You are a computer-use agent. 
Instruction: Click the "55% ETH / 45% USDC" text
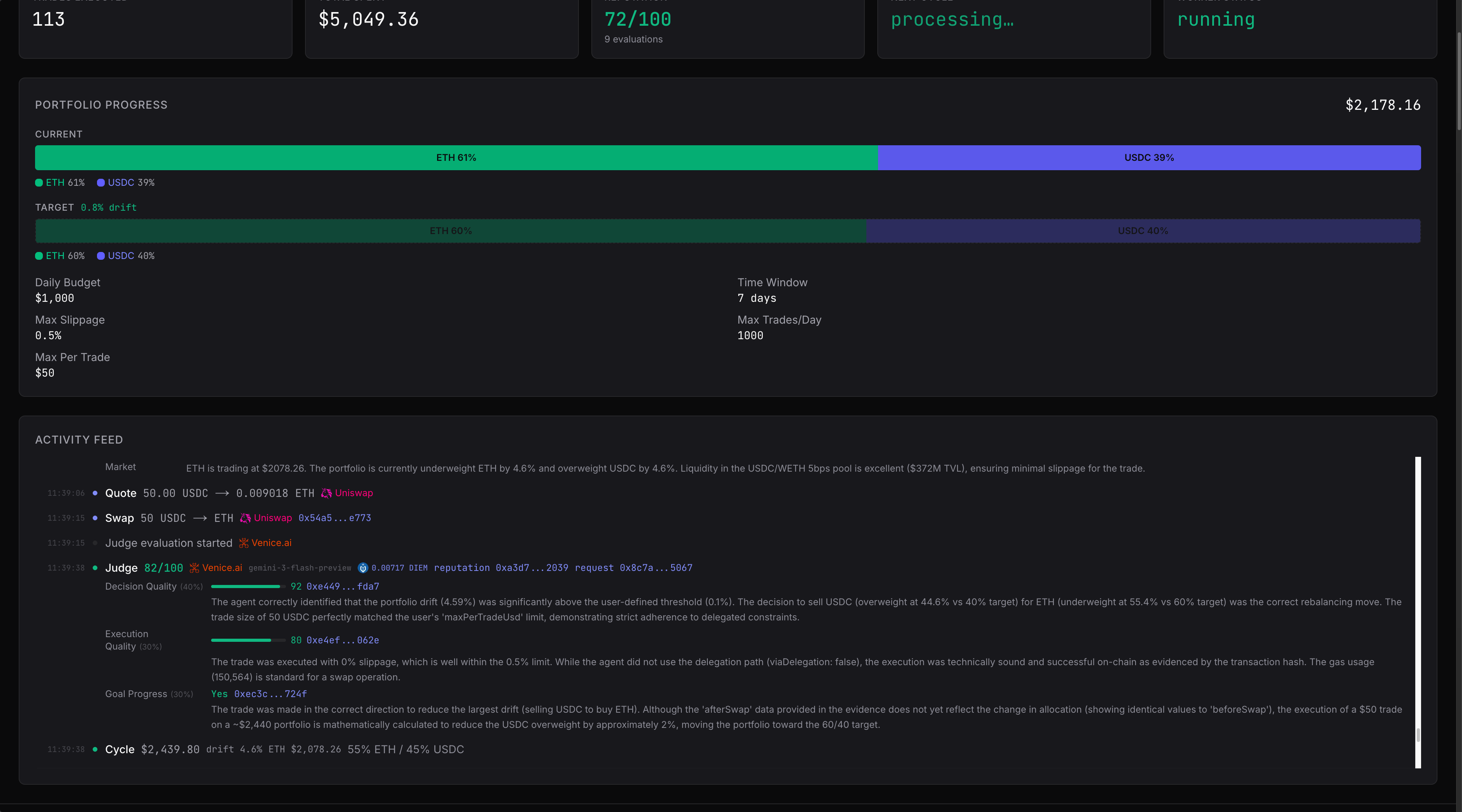coord(406,750)
